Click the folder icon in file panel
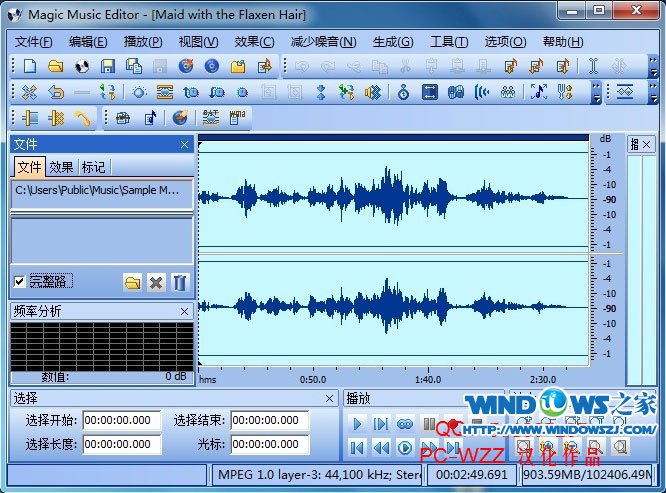The image size is (666, 493). pos(132,283)
